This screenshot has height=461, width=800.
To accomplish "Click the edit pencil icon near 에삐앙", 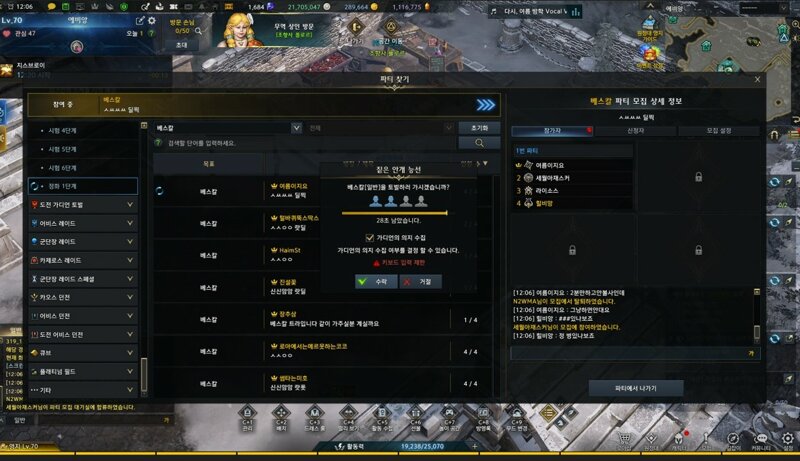I will click(140, 21).
